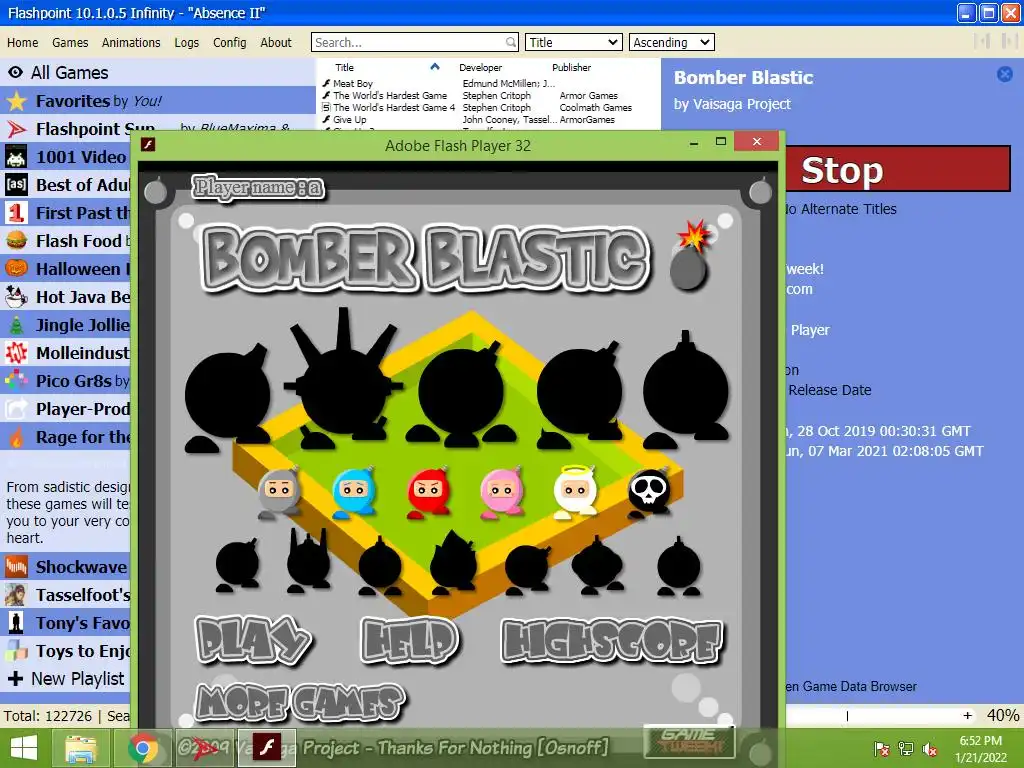This screenshot has width=1024, height=768.
Task: Select the white angel bomber character
Action: pyautogui.click(x=575, y=491)
